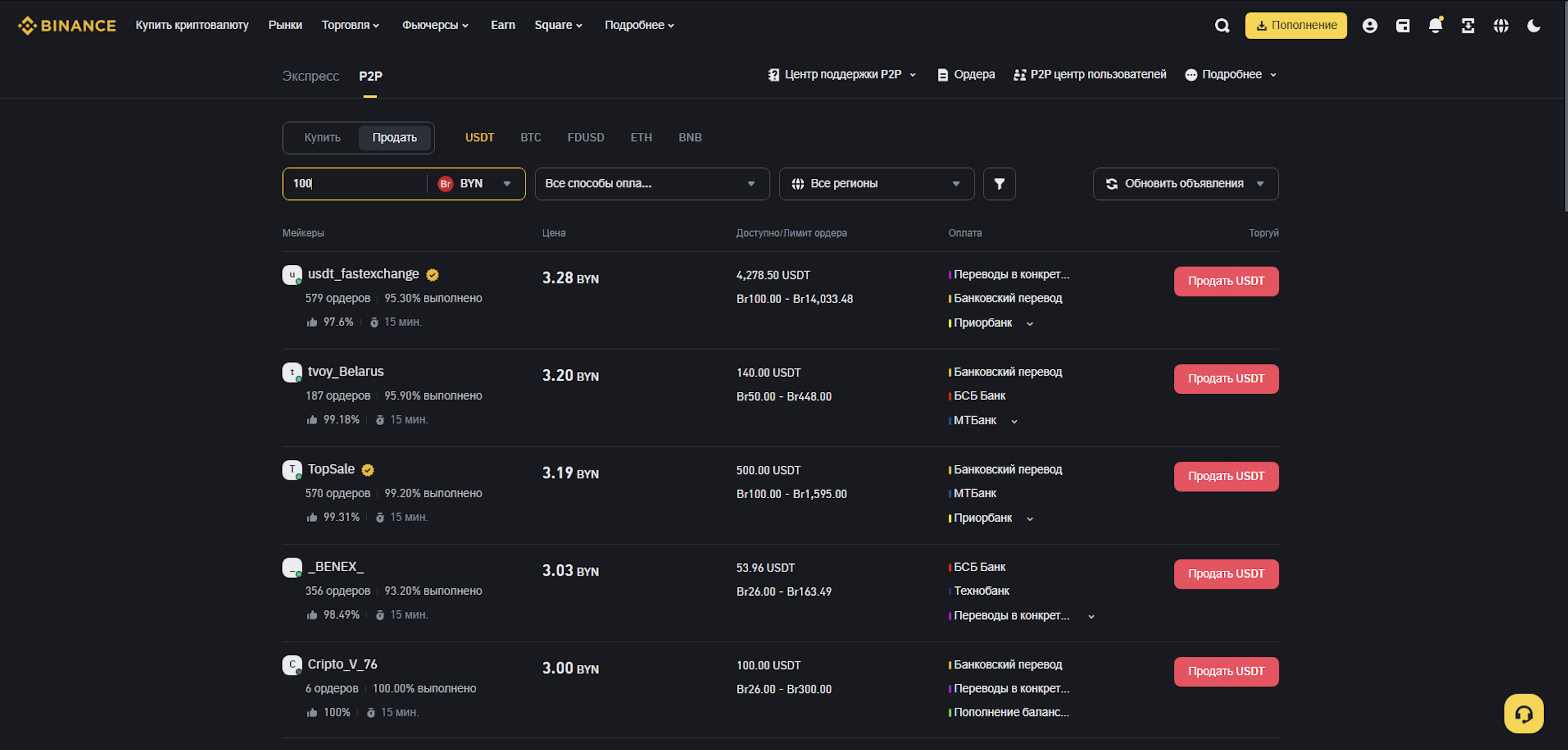Viewport: 1568px width, 750px height.
Task: Select the Купить toggle
Action: pyautogui.click(x=323, y=137)
